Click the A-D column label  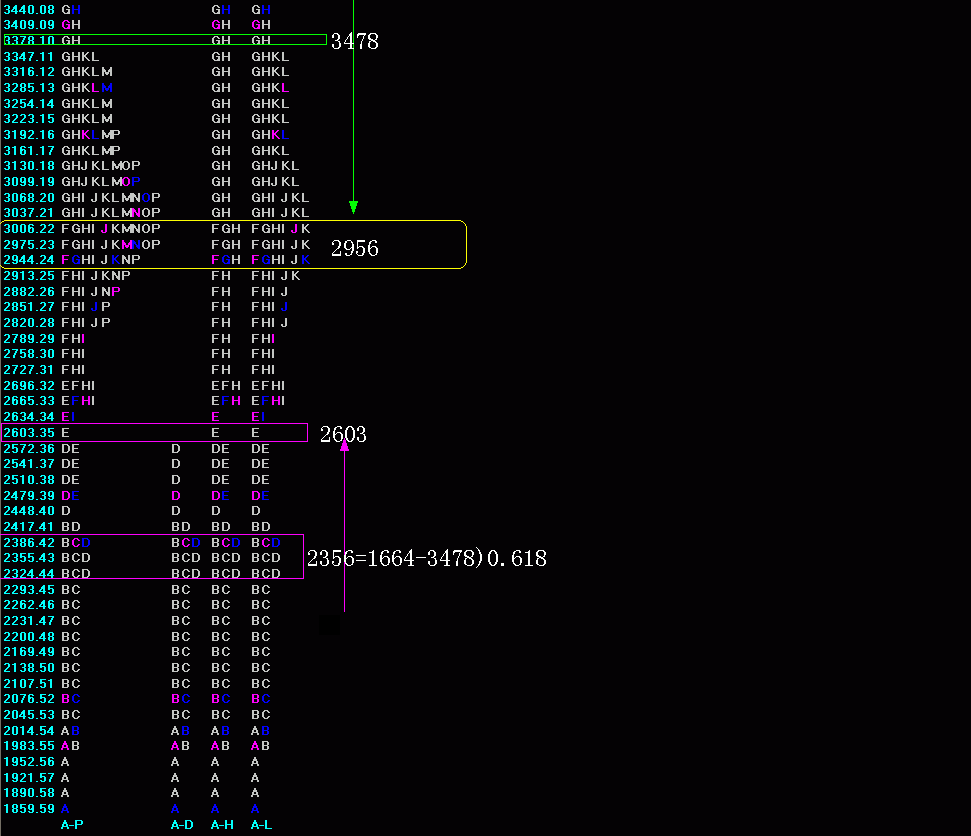(x=182, y=825)
